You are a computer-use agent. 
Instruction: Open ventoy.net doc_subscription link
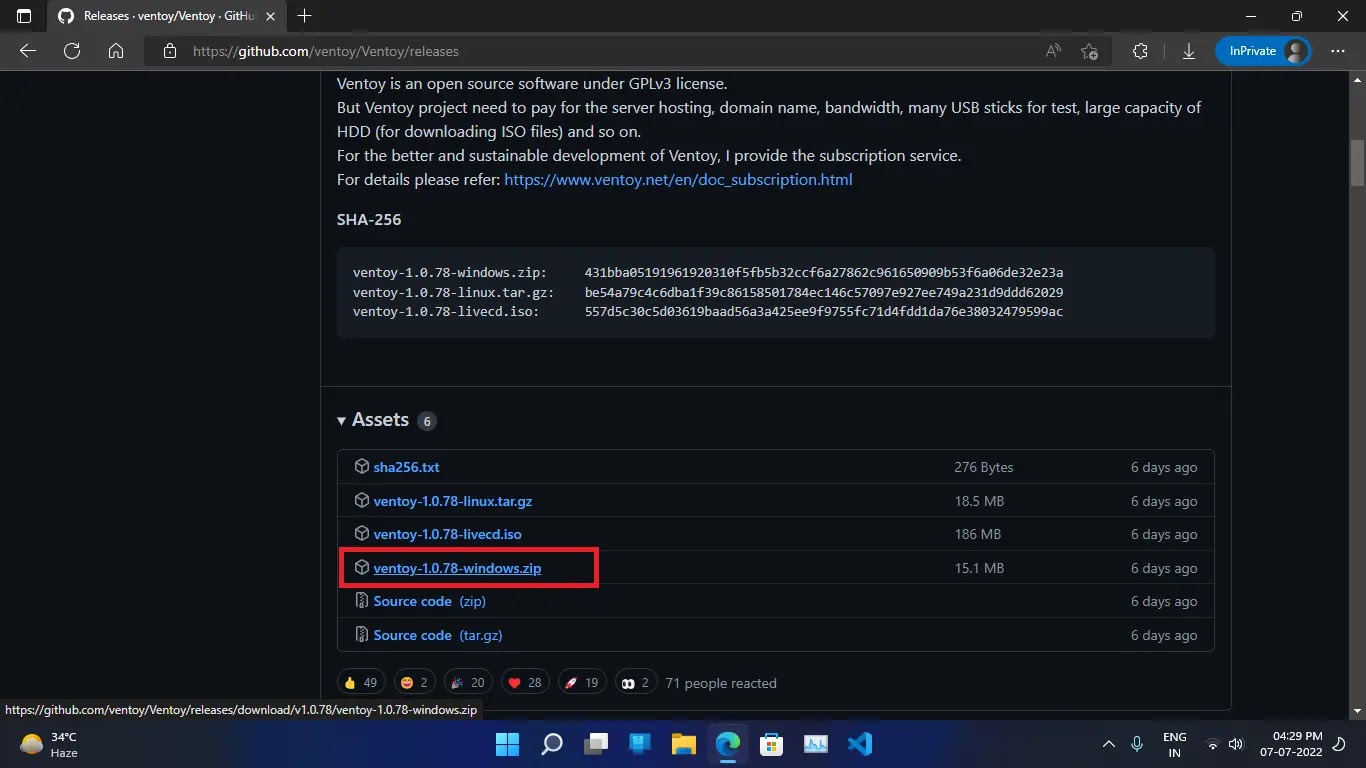tap(678, 180)
